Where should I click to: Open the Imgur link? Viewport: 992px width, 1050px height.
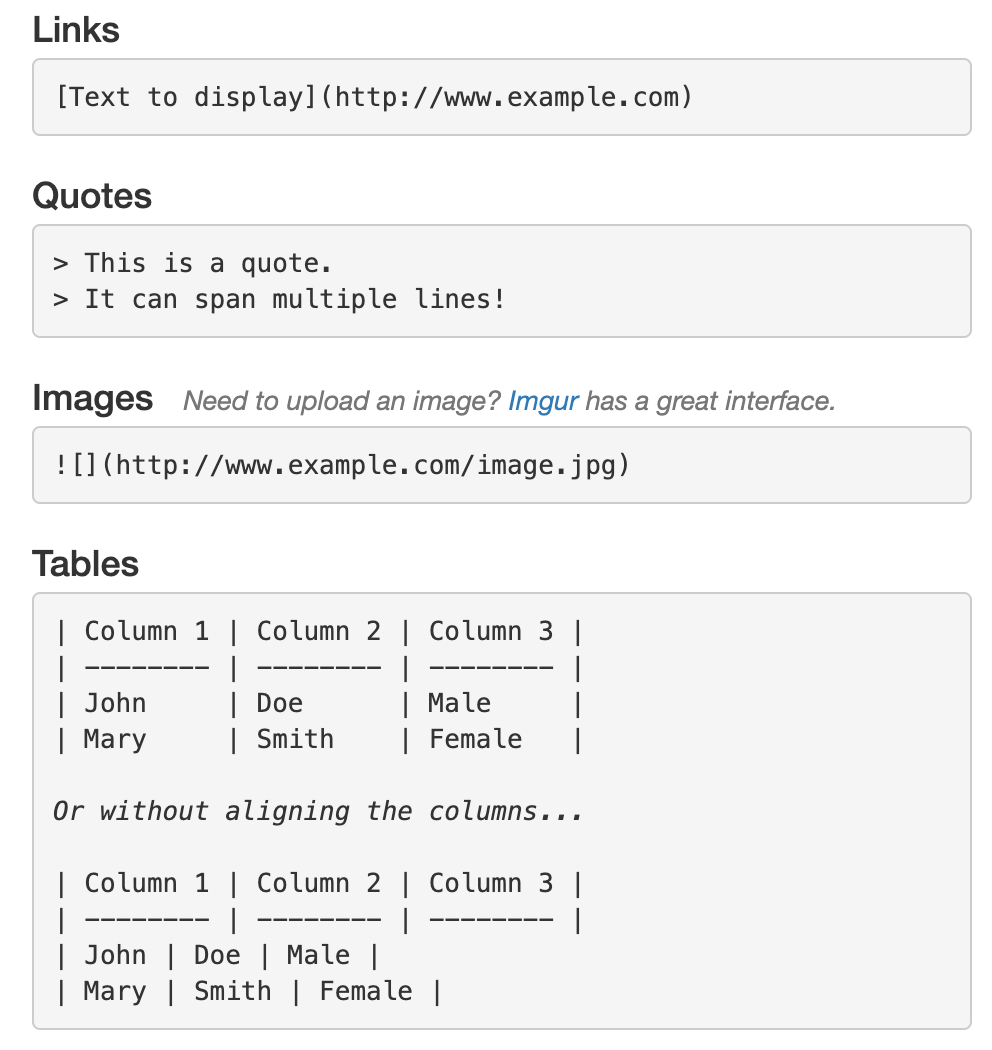pyautogui.click(x=543, y=401)
